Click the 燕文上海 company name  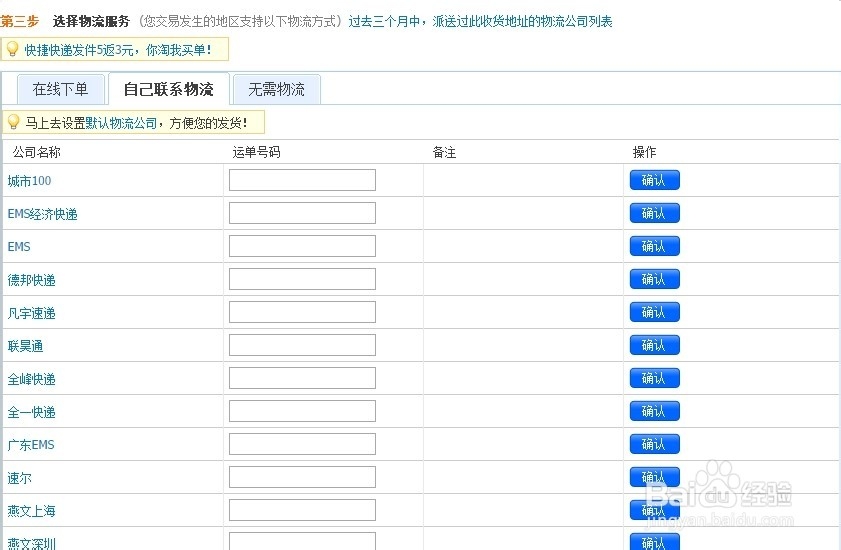point(31,511)
